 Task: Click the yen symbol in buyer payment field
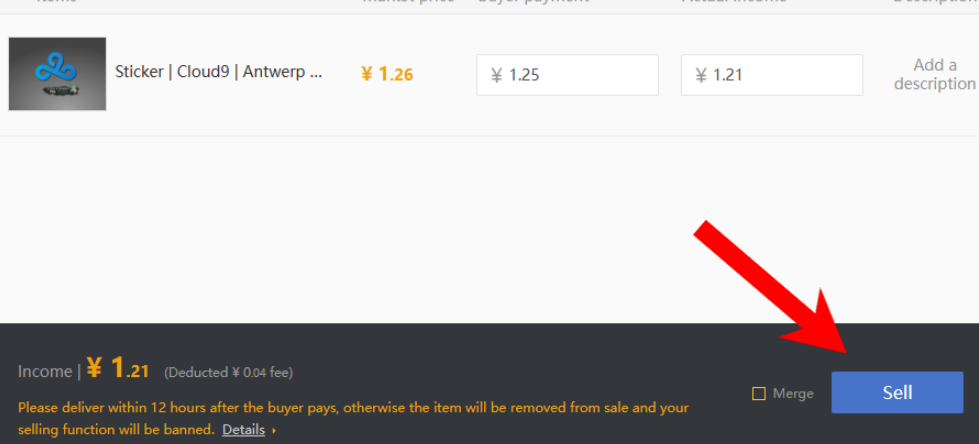[497, 76]
